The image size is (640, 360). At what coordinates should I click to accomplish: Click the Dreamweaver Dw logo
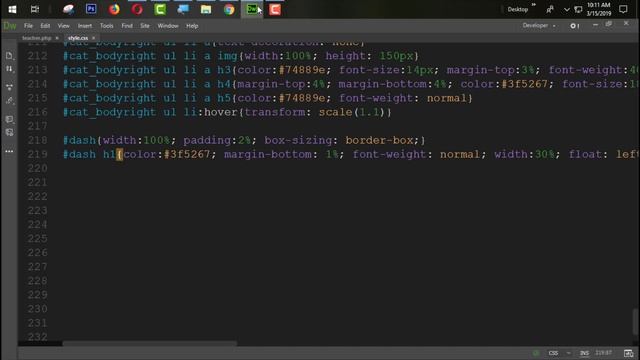(10, 26)
